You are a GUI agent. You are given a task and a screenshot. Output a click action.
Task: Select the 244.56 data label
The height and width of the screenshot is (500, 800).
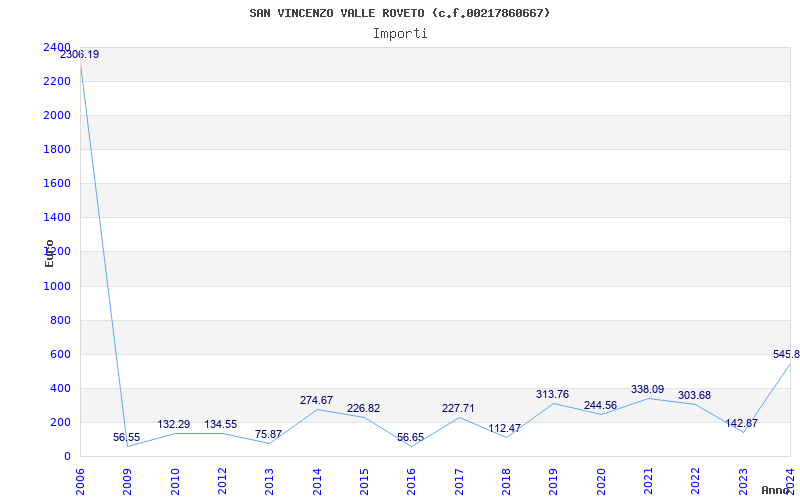[601, 406]
